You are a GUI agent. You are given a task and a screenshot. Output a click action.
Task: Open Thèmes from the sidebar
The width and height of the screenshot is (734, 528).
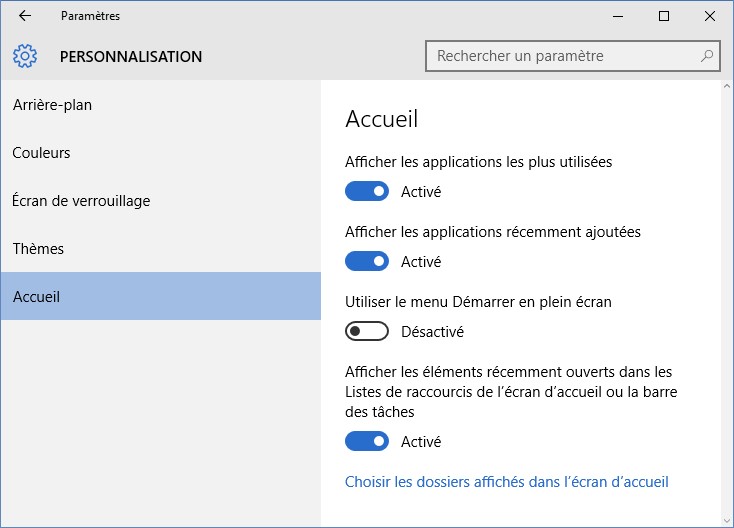(x=38, y=248)
